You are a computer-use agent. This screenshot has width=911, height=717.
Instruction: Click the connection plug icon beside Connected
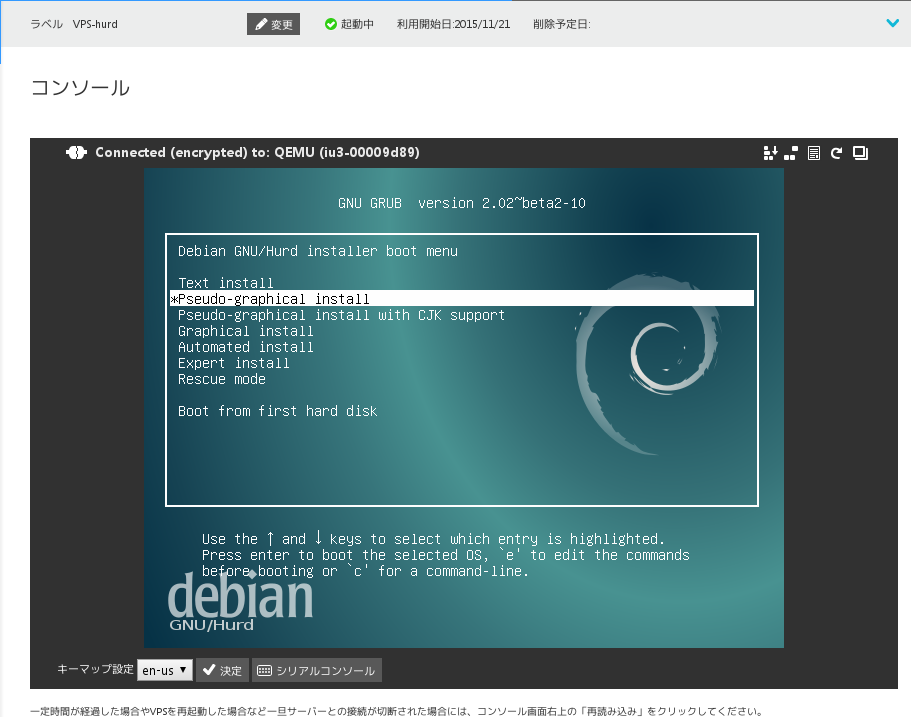(76, 152)
